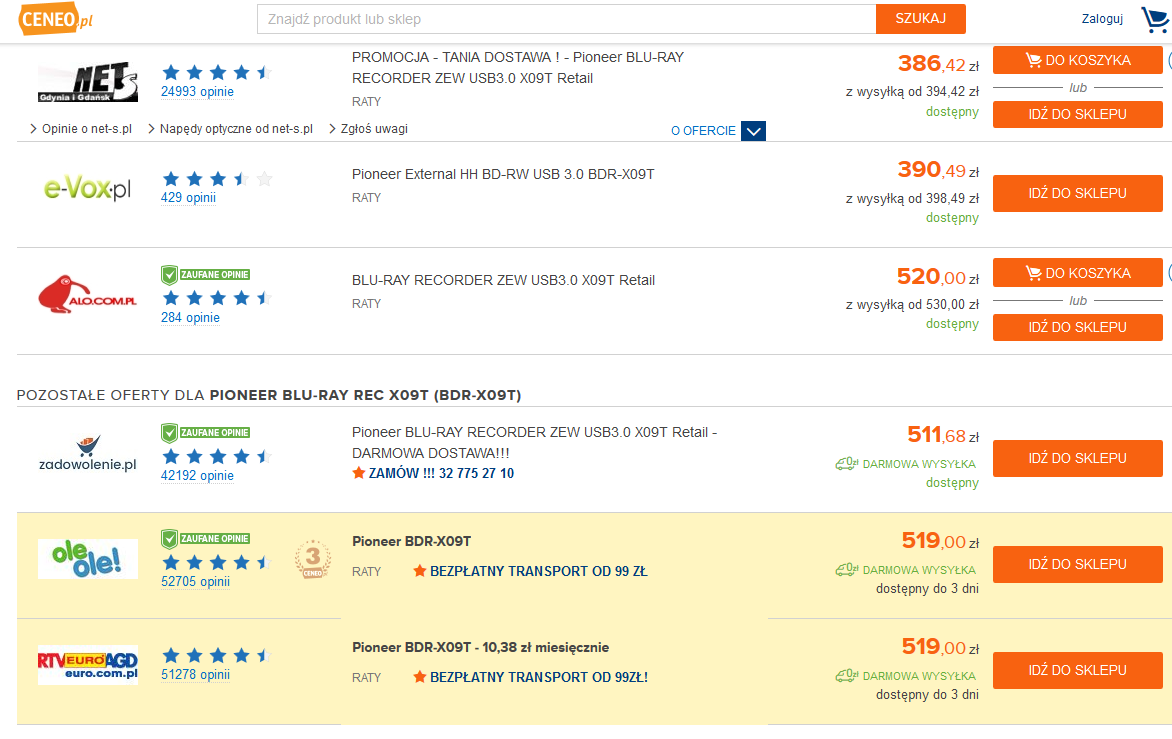Click the Zaufane Opinie badge for zadowolenie.pl

click(206, 433)
